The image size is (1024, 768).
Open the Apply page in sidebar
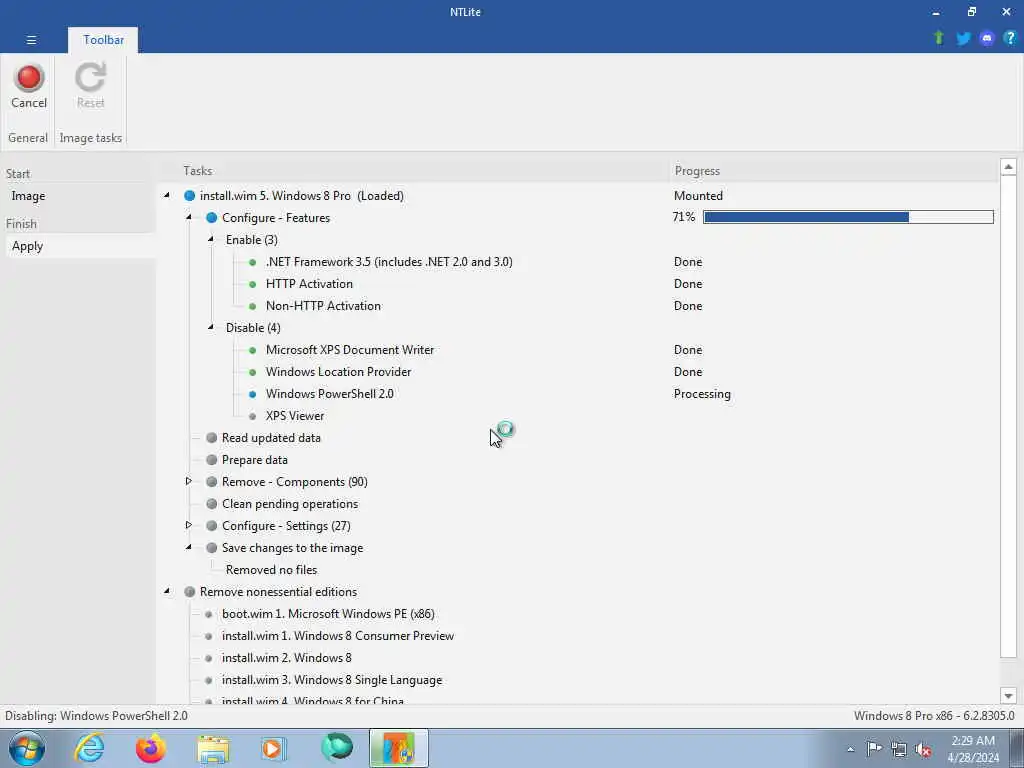[x=27, y=246]
